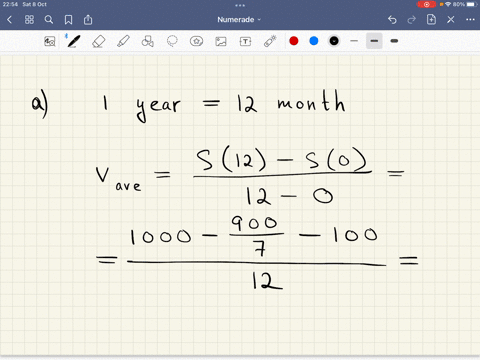Image resolution: width=480 pixels, height=360 pixels.
Task: Open the Elements sticker tool
Action: pos(196,41)
